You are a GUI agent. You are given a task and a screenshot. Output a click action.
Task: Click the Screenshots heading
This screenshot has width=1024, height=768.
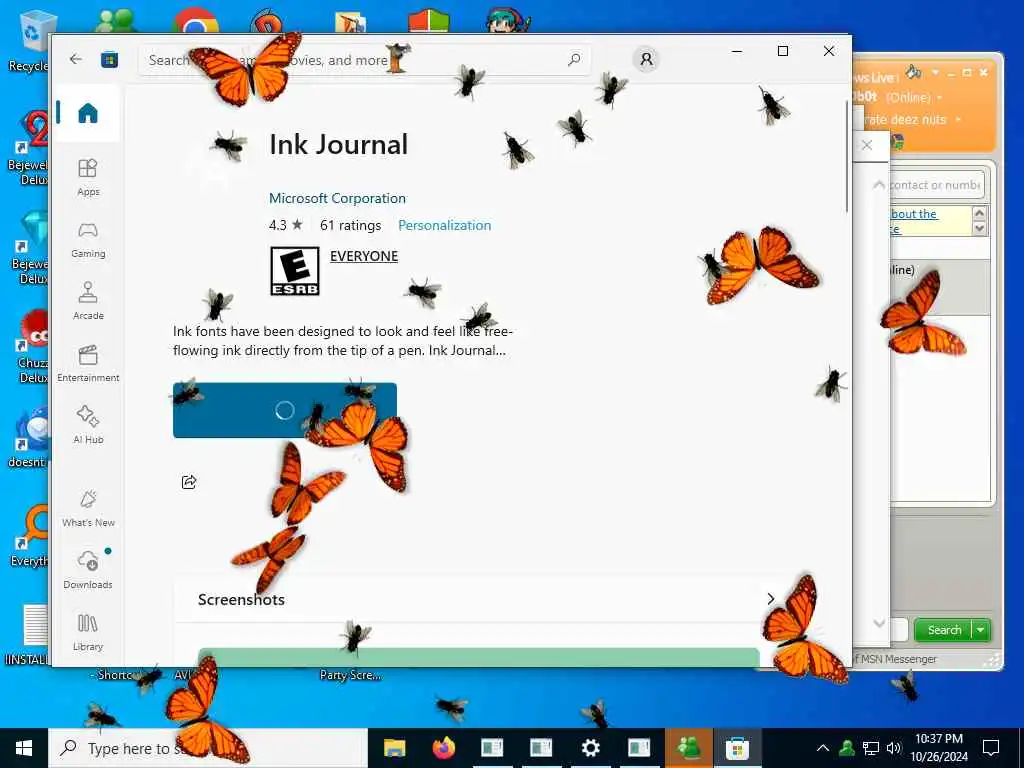point(241,600)
